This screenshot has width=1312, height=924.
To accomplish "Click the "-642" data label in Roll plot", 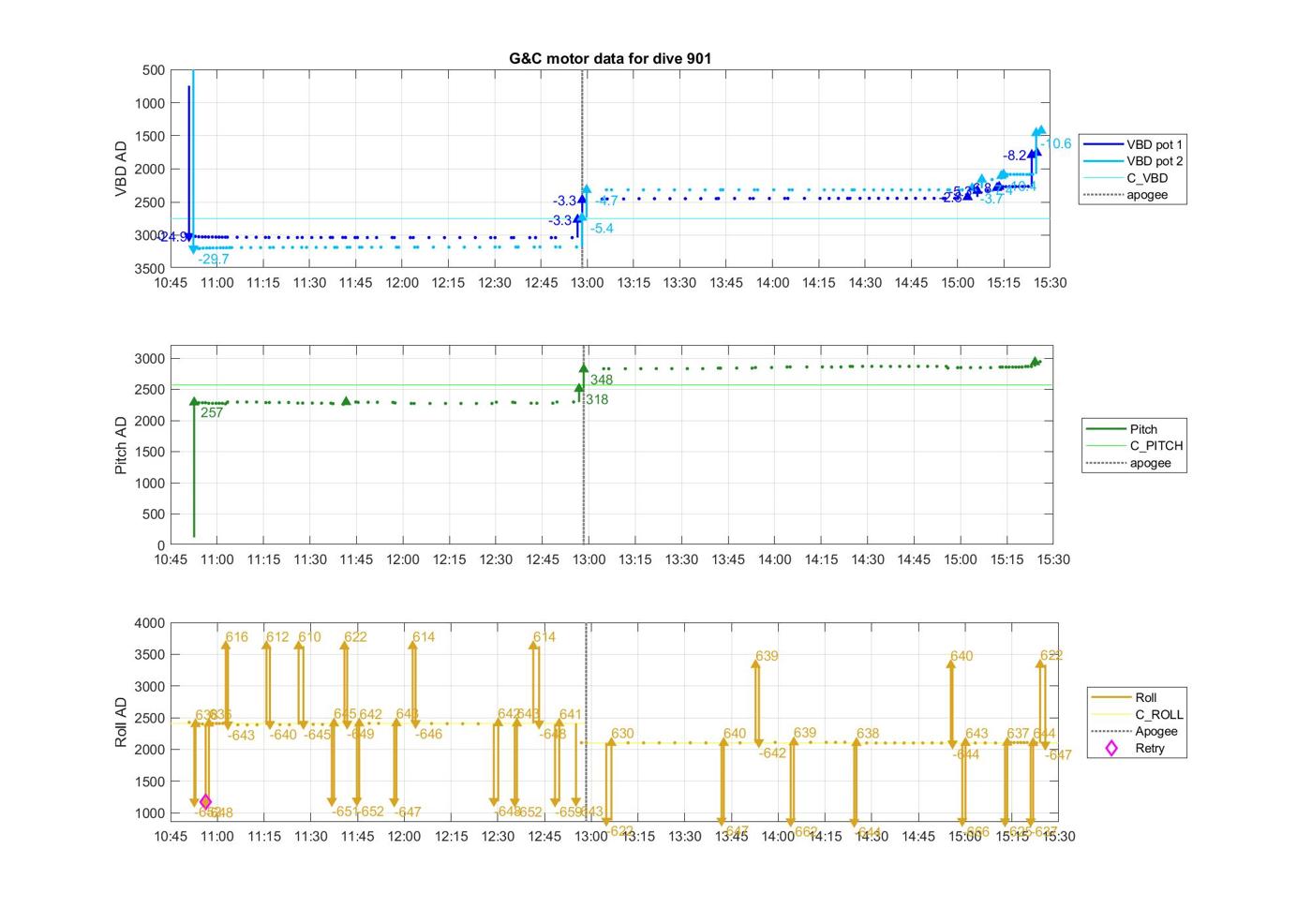I will 773,753.
